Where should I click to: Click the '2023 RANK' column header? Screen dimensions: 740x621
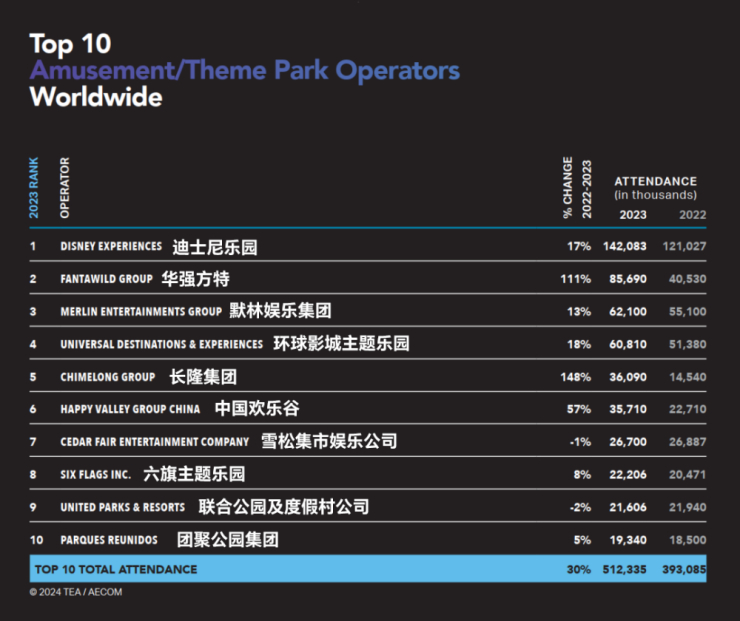click(x=34, y=188)
